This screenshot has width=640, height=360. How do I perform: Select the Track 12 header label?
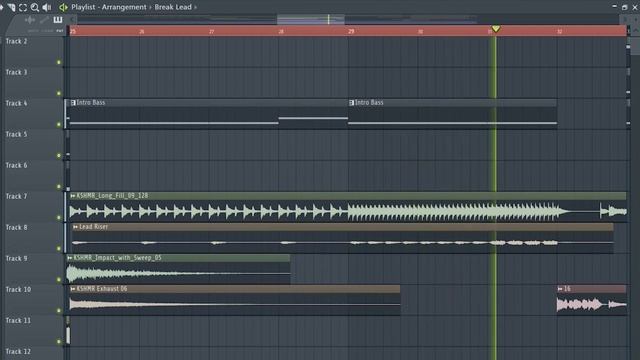tap(18, 351)
